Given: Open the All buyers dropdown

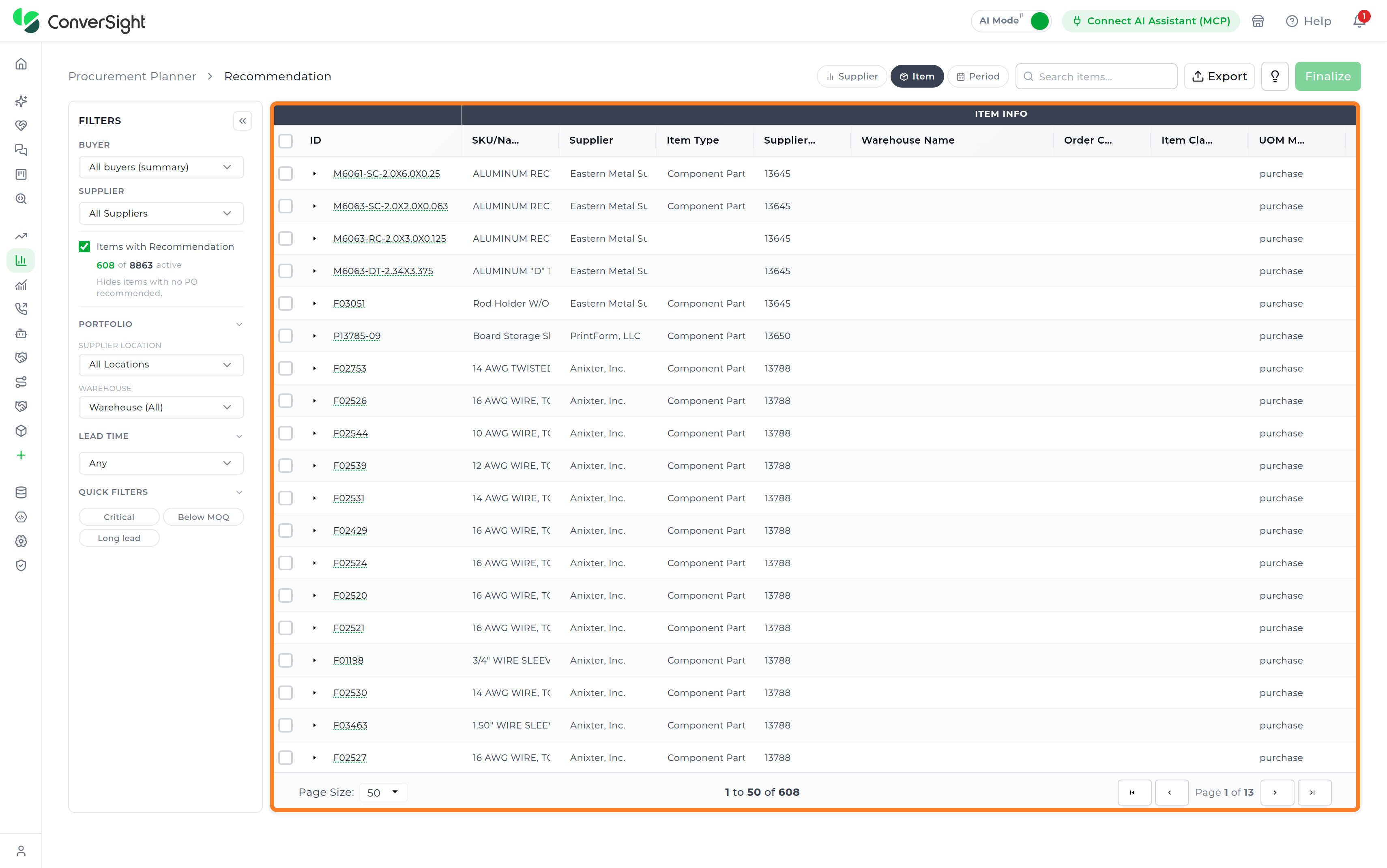Looking at the screenshot, I should [161, 167].
